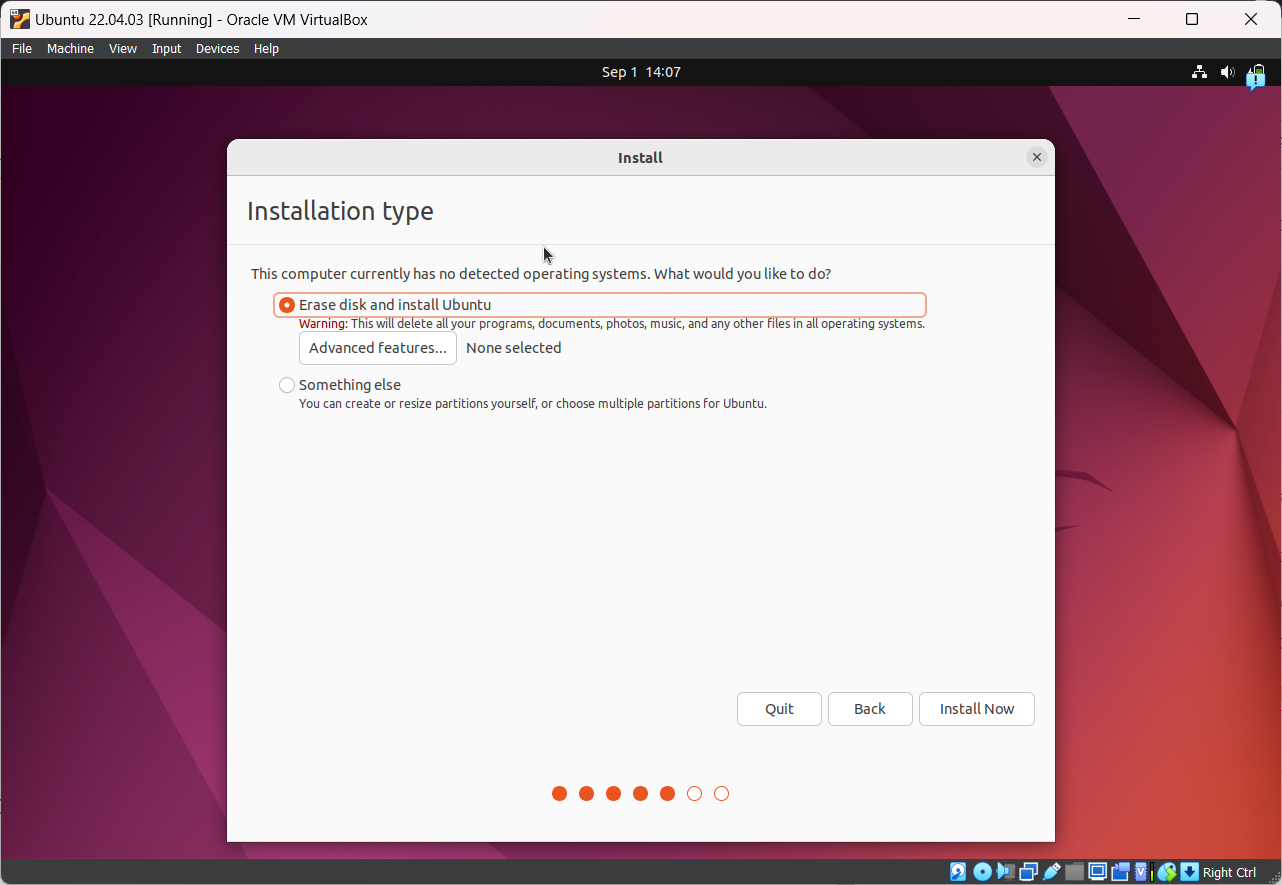Click the 'Right Ctrl' host key label
This screenshot has width=1282, height=885.
(1229, 872)
